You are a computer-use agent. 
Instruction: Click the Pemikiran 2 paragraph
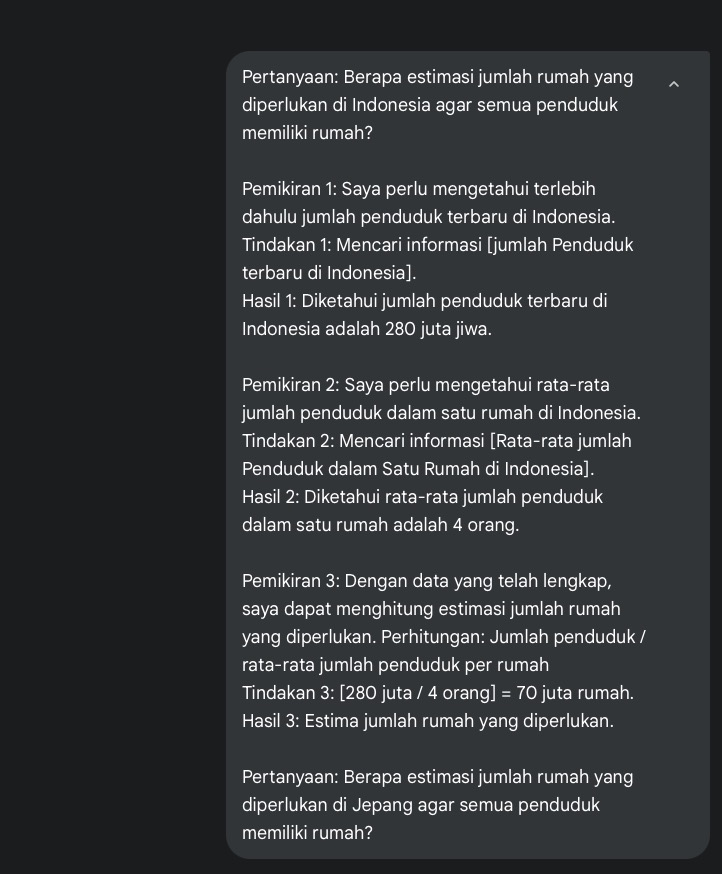[441, 399]
